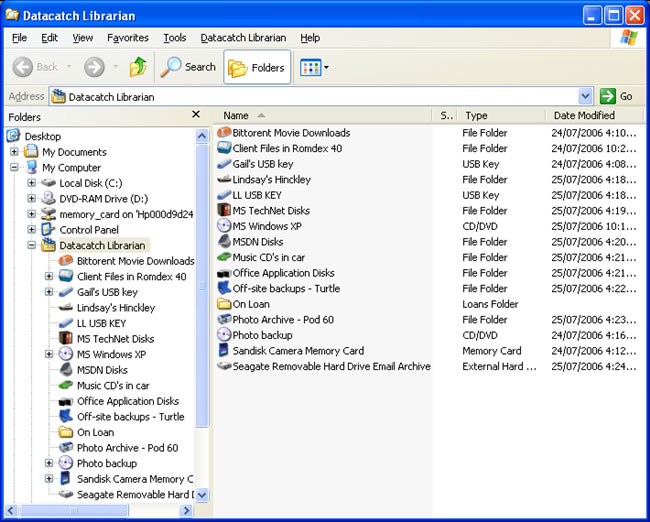Click the On Loan folder icon in list
This screenshot has height=522, width=650.
pos(224,304)
